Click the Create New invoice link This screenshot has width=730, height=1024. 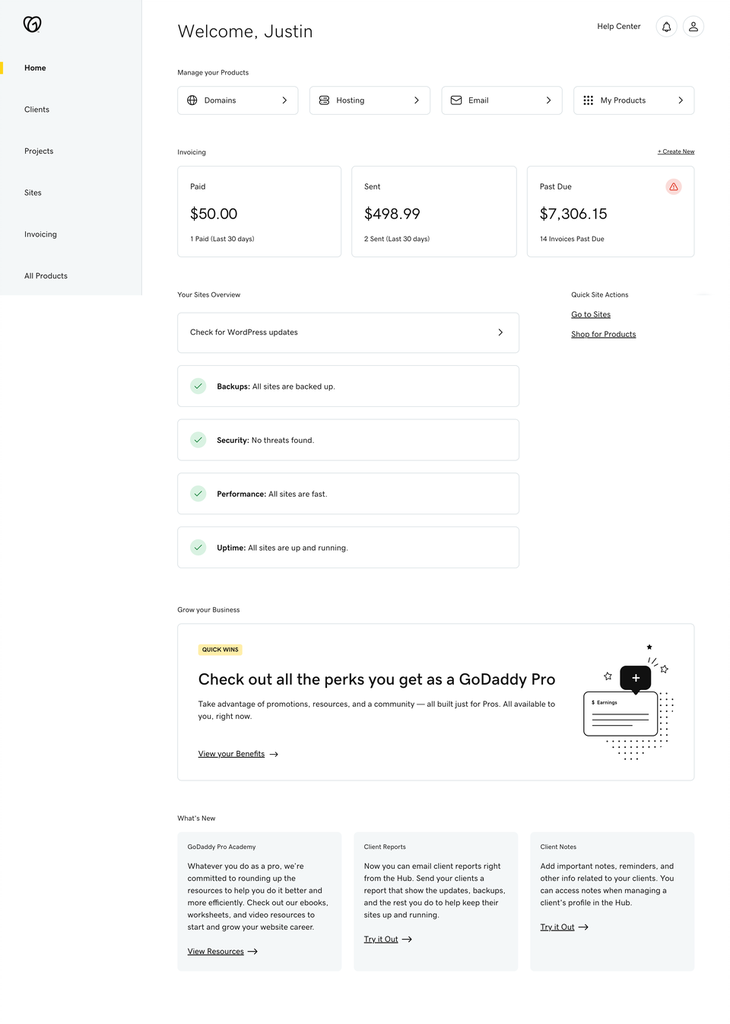[675, 152]
